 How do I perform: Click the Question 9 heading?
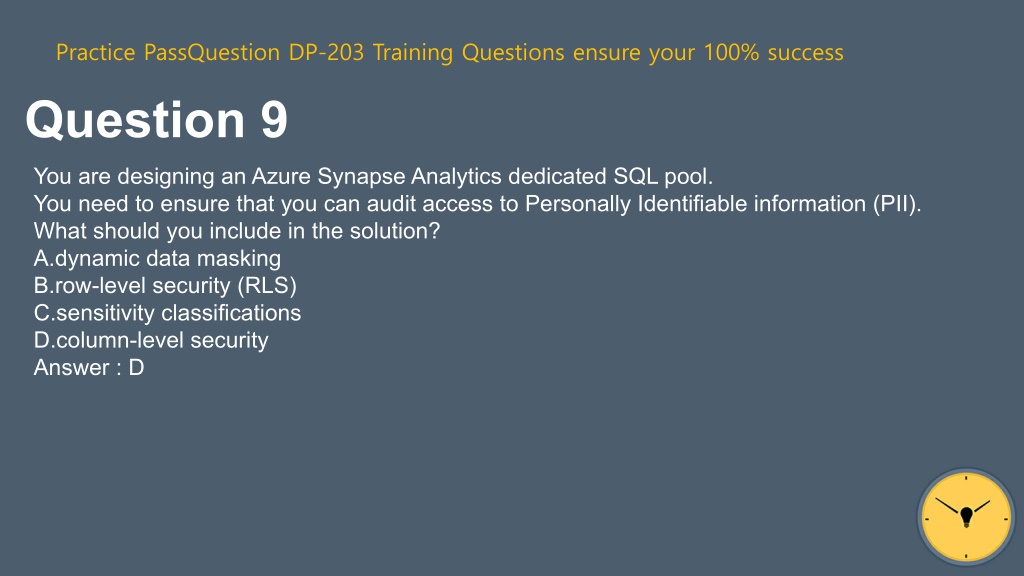156,120
